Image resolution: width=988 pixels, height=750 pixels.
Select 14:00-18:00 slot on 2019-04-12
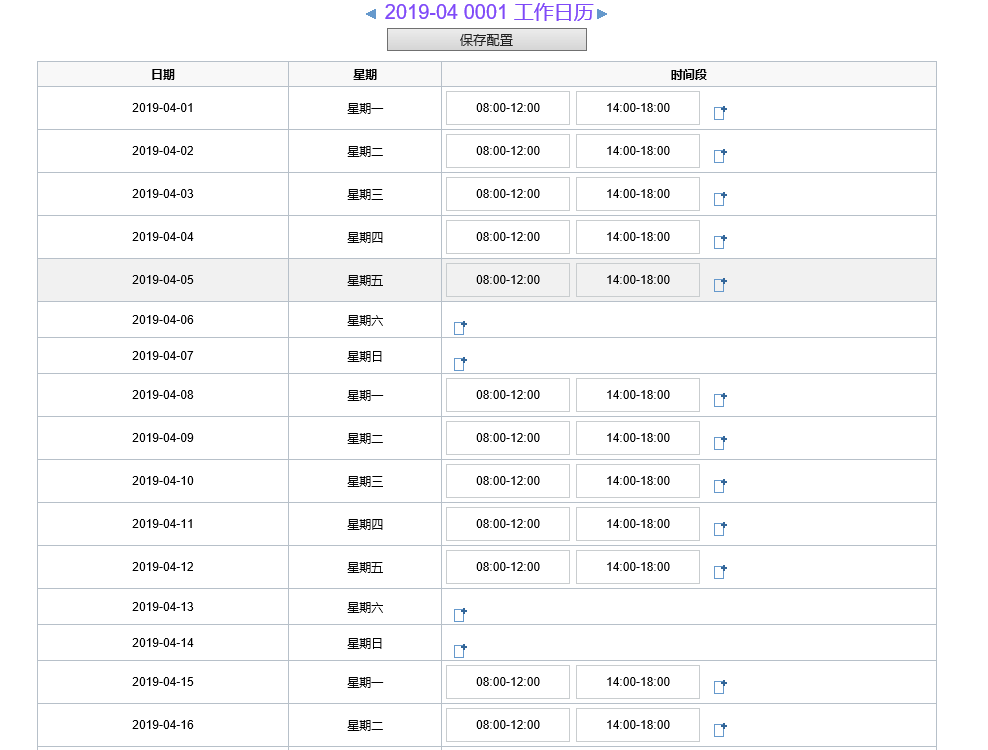tap(638, 567)
